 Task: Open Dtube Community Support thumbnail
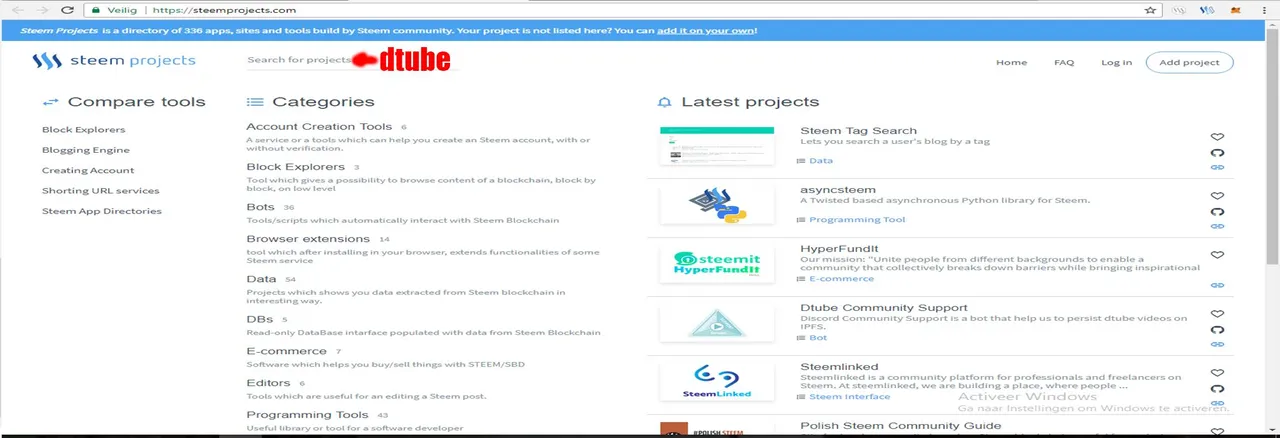pyautogui.click(x=717, y=324)
